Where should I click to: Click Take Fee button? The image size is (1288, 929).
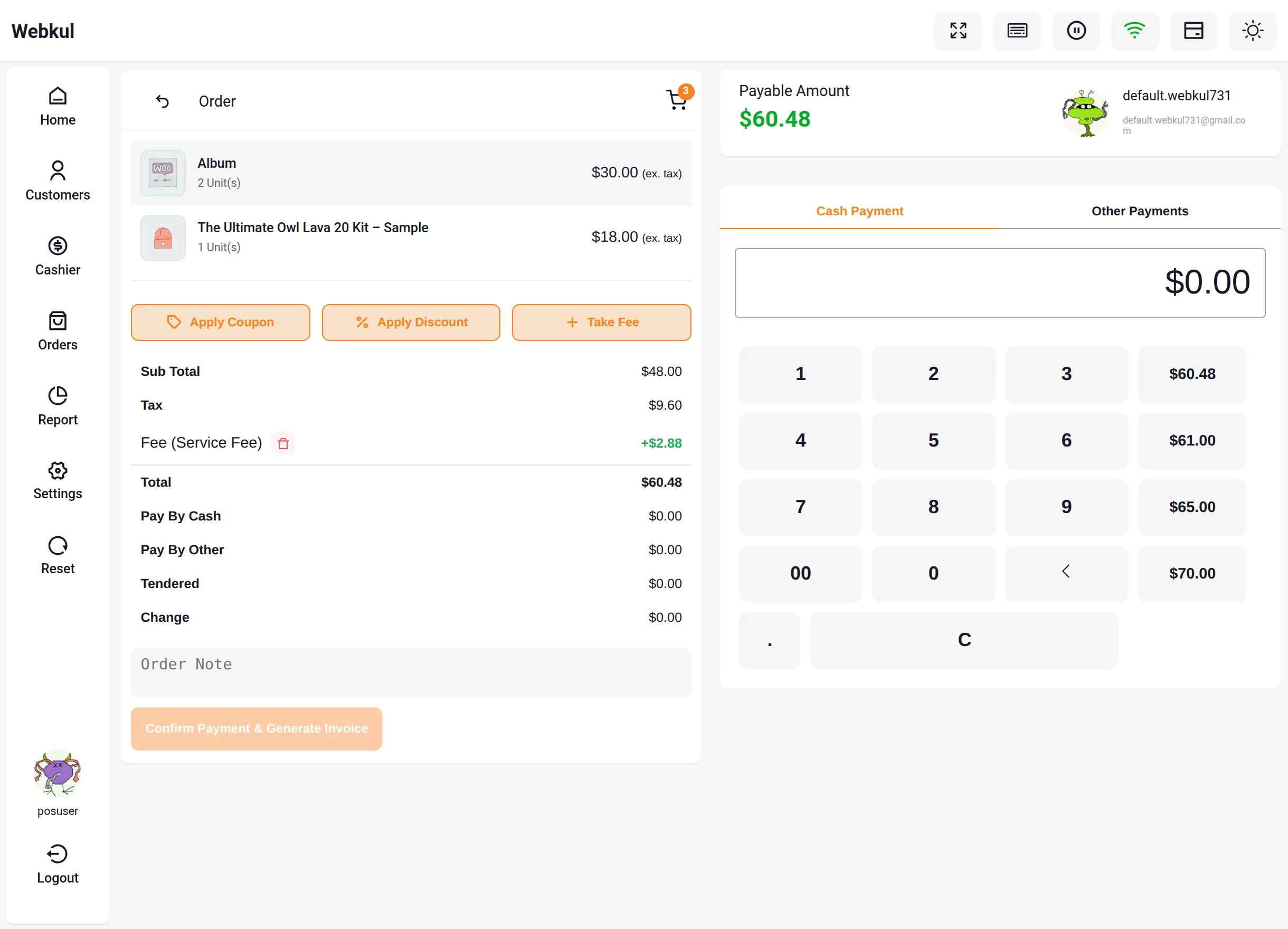point(601,323)
